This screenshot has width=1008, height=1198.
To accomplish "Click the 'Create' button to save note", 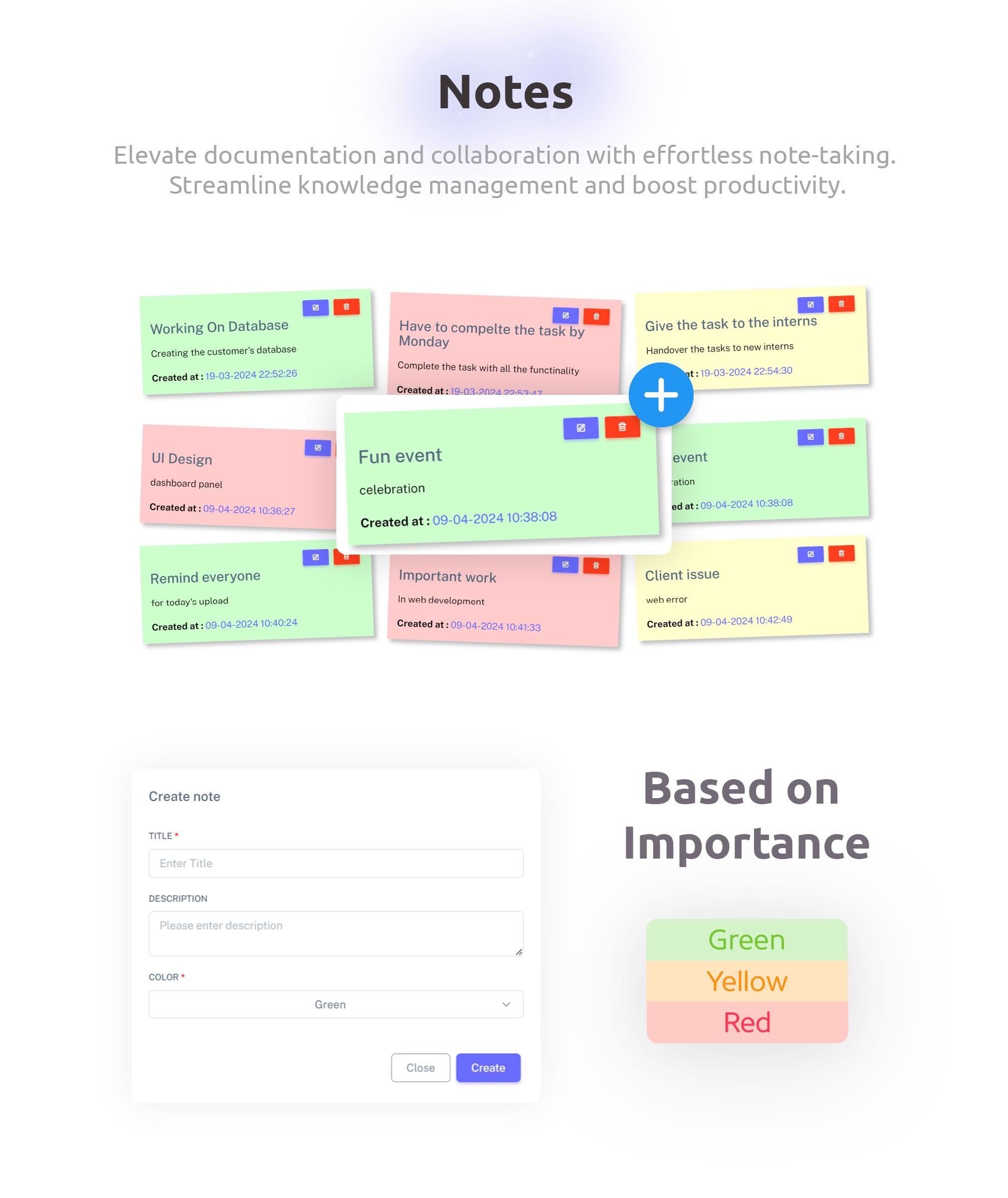I will point(488,1068).
